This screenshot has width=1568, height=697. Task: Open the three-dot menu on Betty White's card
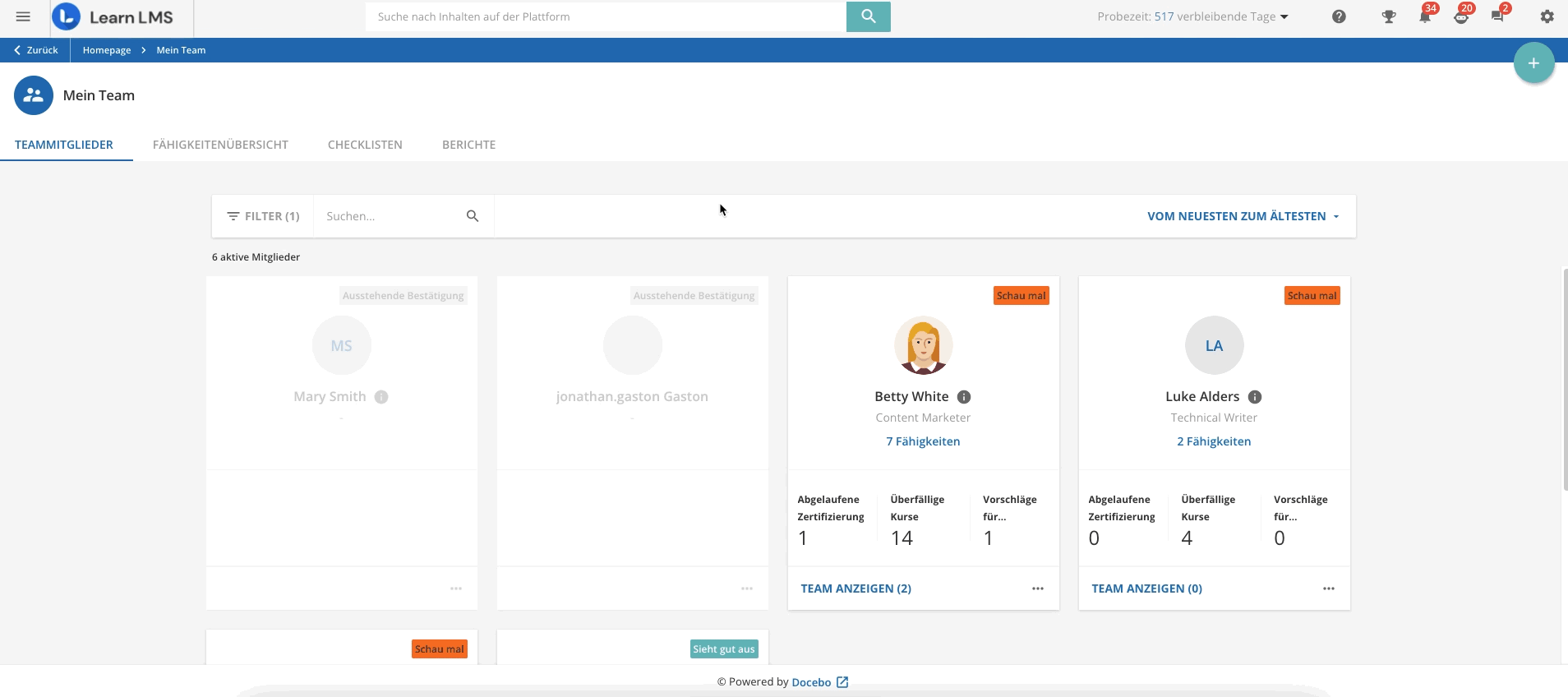tap(1038, 589)
